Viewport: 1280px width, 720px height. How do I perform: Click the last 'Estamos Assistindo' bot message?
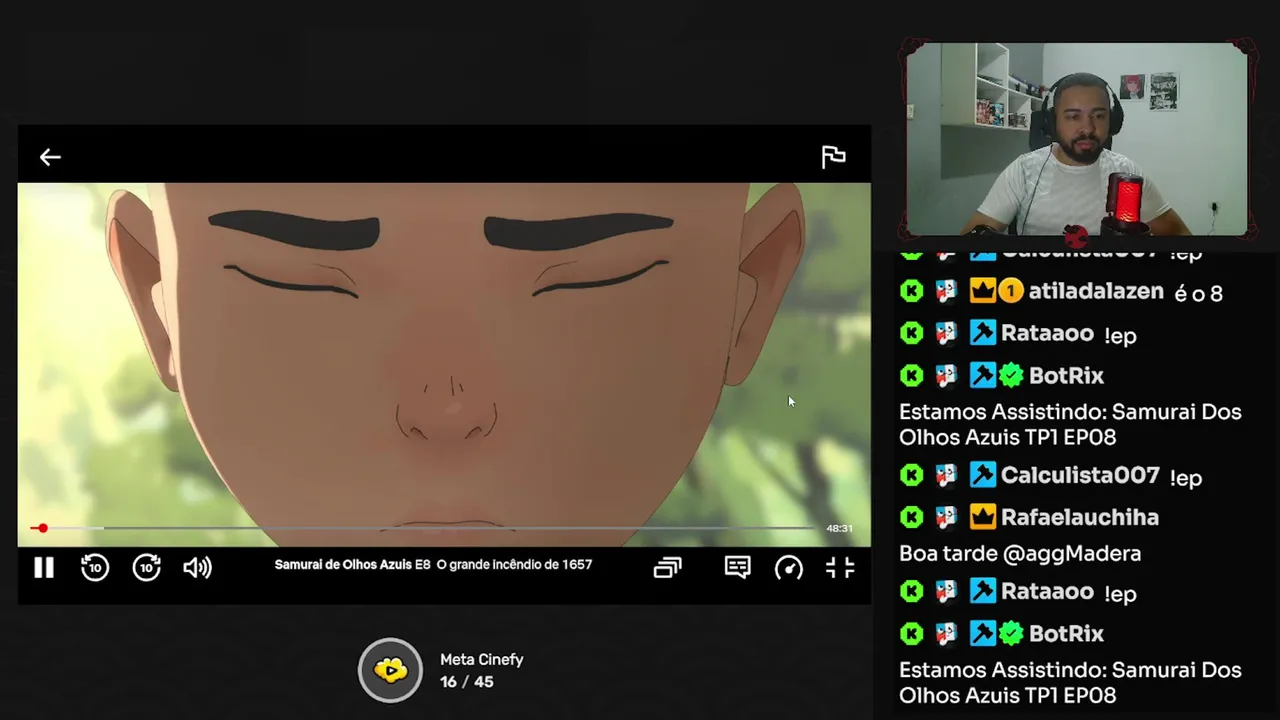[1070, 682]
